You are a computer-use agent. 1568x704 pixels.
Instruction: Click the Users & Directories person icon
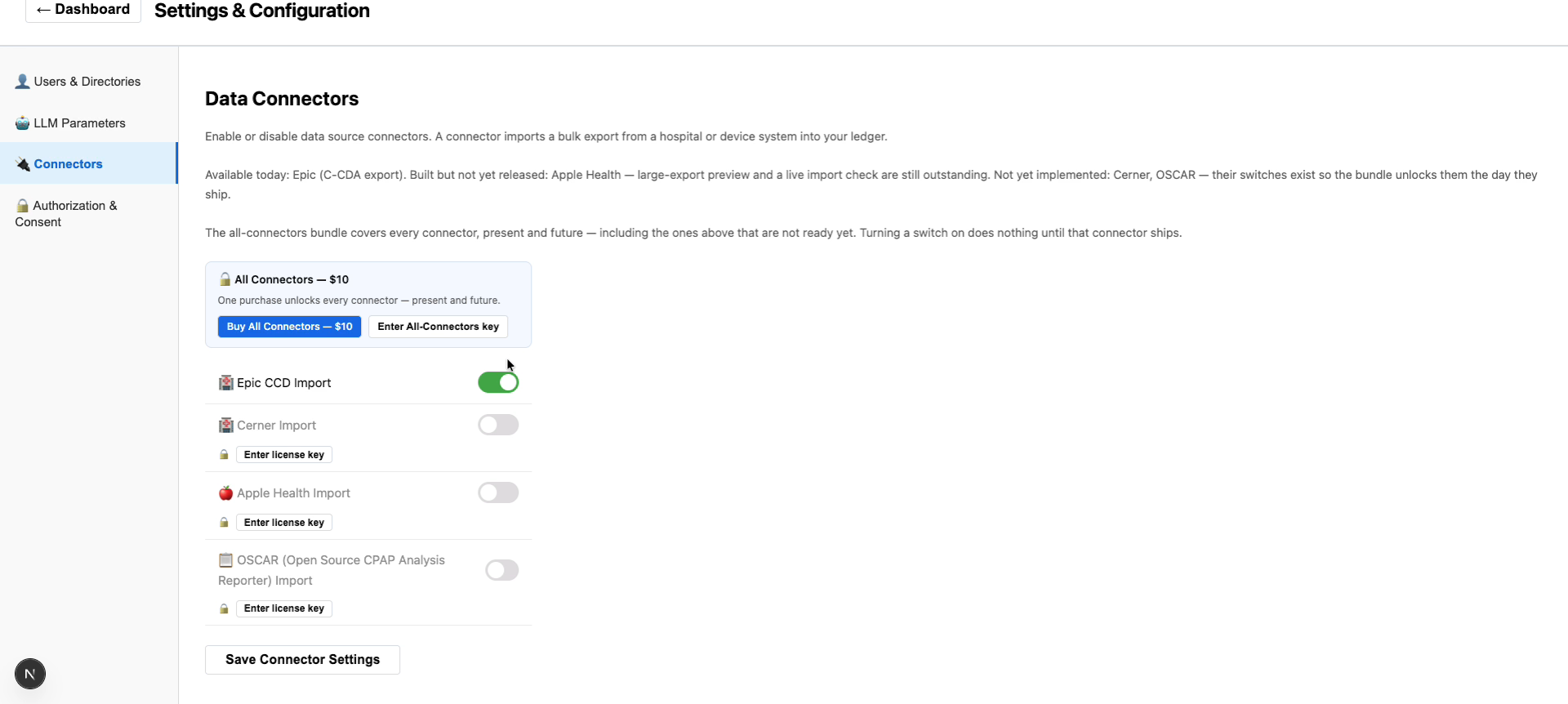tap(23, 82)
